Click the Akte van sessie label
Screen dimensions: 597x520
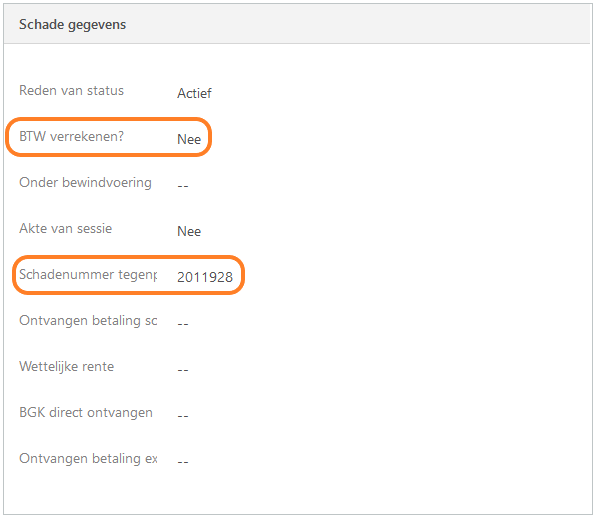(x=65, y=228)
